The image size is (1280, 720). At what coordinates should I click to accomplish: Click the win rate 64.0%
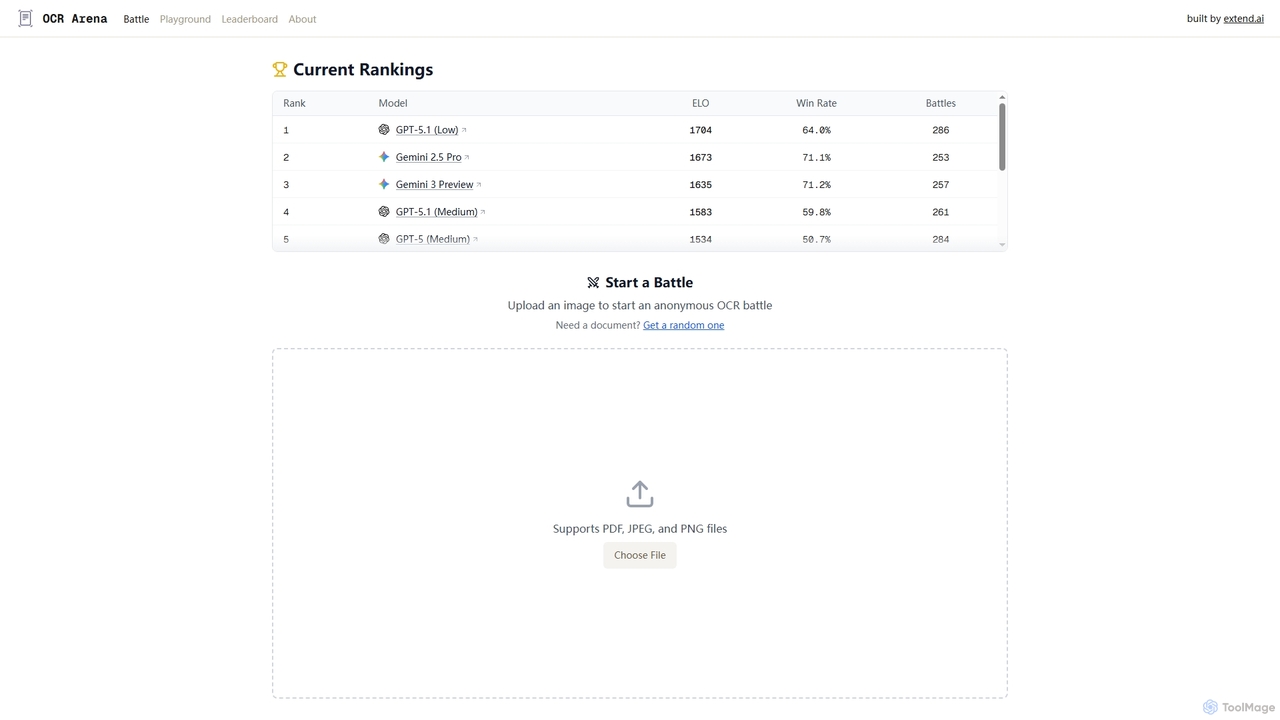pyautogui.click(x=816, y=130)
